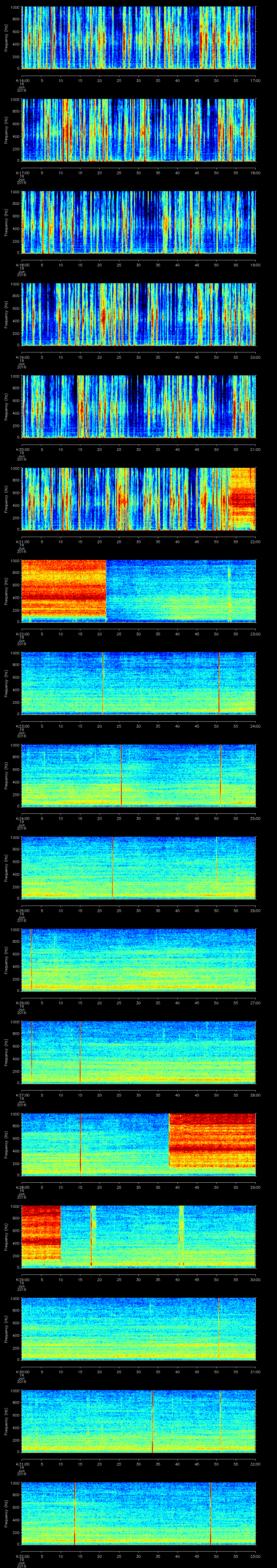This screenshot has height=1568, width=277.
Task: Click the "Frequency (Hz)" axis label of the 4:22:00 panel
Action: pyautogui.click(x=6, y=591)
